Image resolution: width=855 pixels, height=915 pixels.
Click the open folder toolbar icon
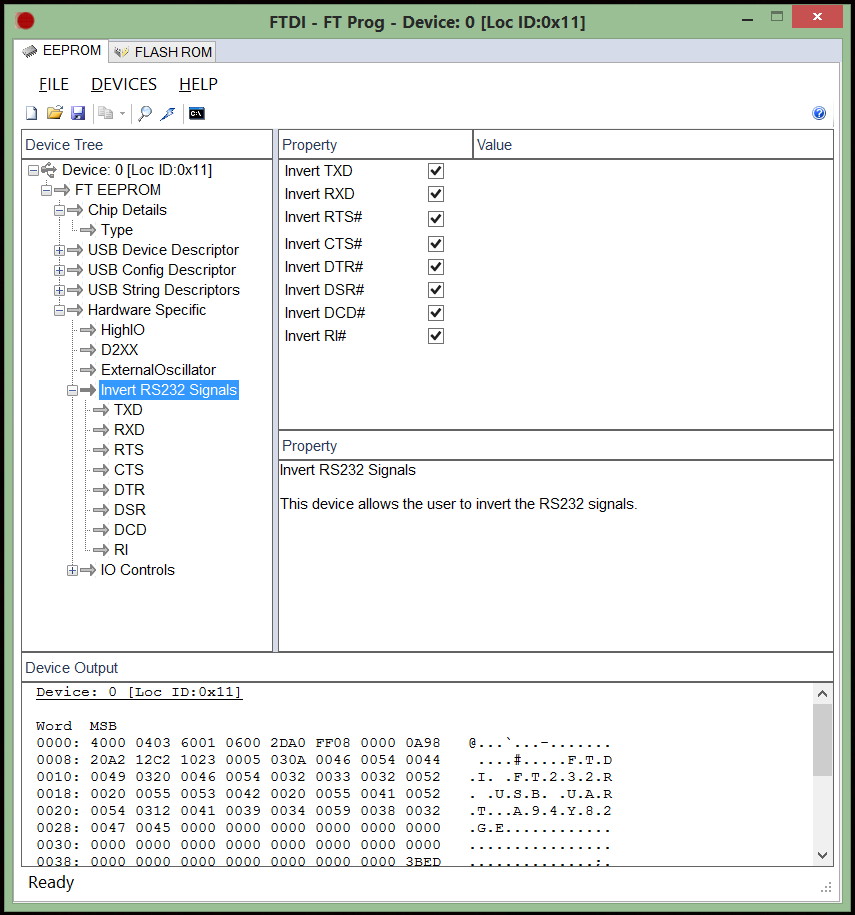(x=55, y=113)
